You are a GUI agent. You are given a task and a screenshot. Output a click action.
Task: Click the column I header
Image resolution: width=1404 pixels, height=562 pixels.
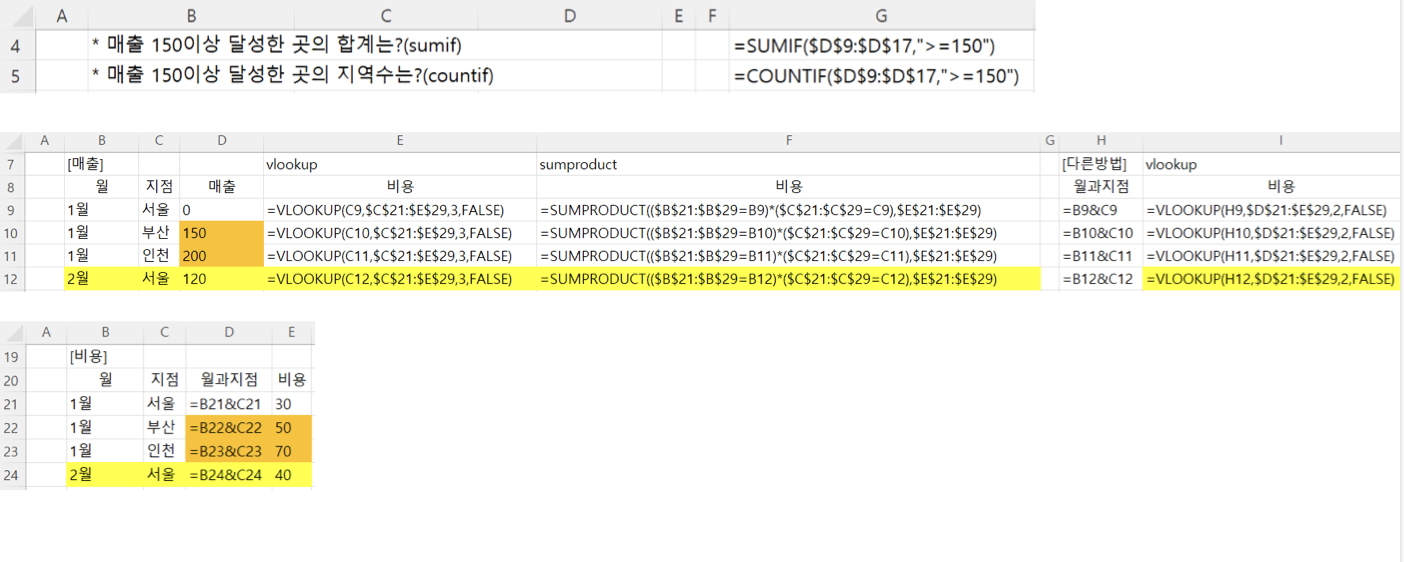tap(1280, 141)
